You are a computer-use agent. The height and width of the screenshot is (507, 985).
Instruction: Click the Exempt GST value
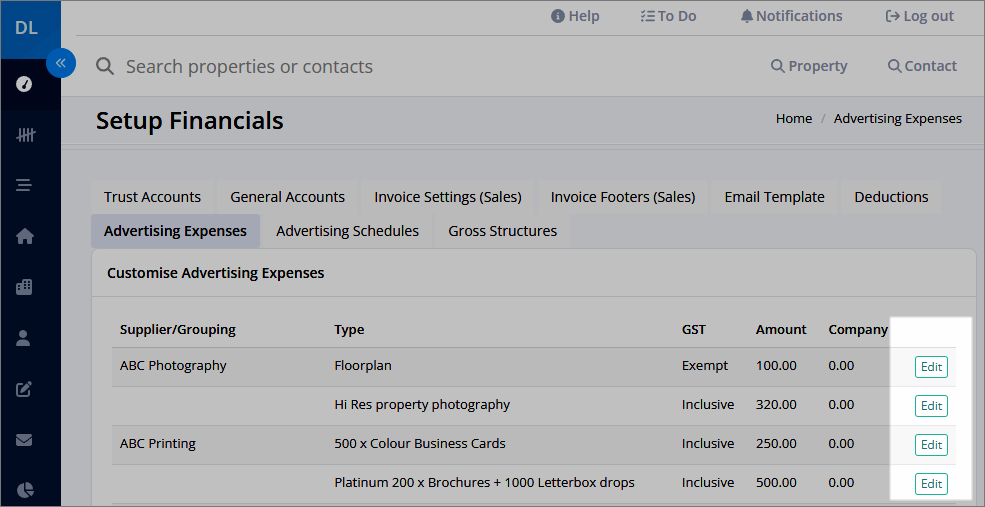[x=705, y=365]
